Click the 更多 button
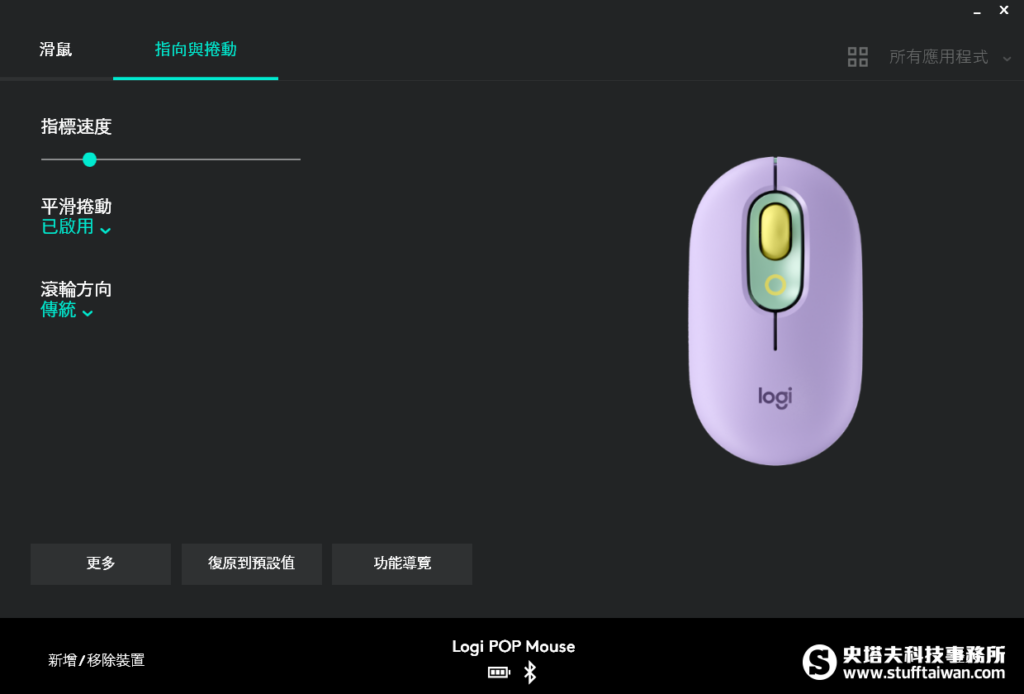 (101, 563)
